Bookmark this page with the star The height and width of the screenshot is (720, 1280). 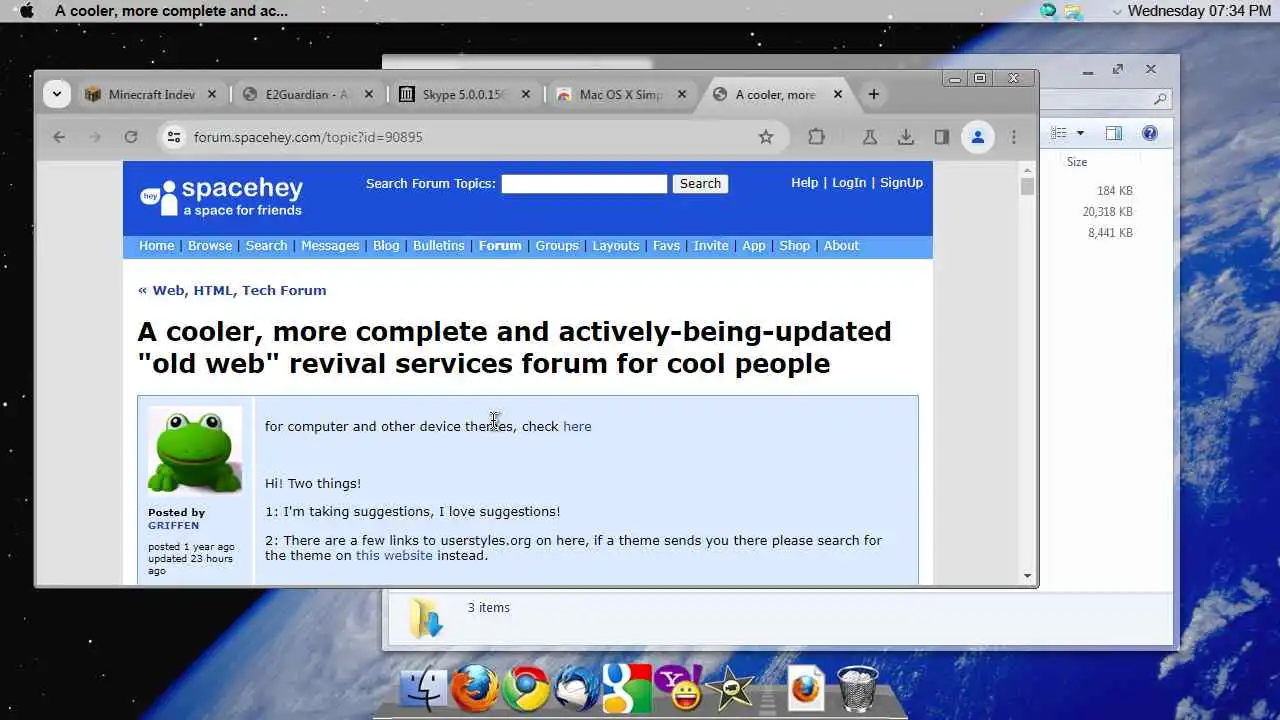[766, 137]
